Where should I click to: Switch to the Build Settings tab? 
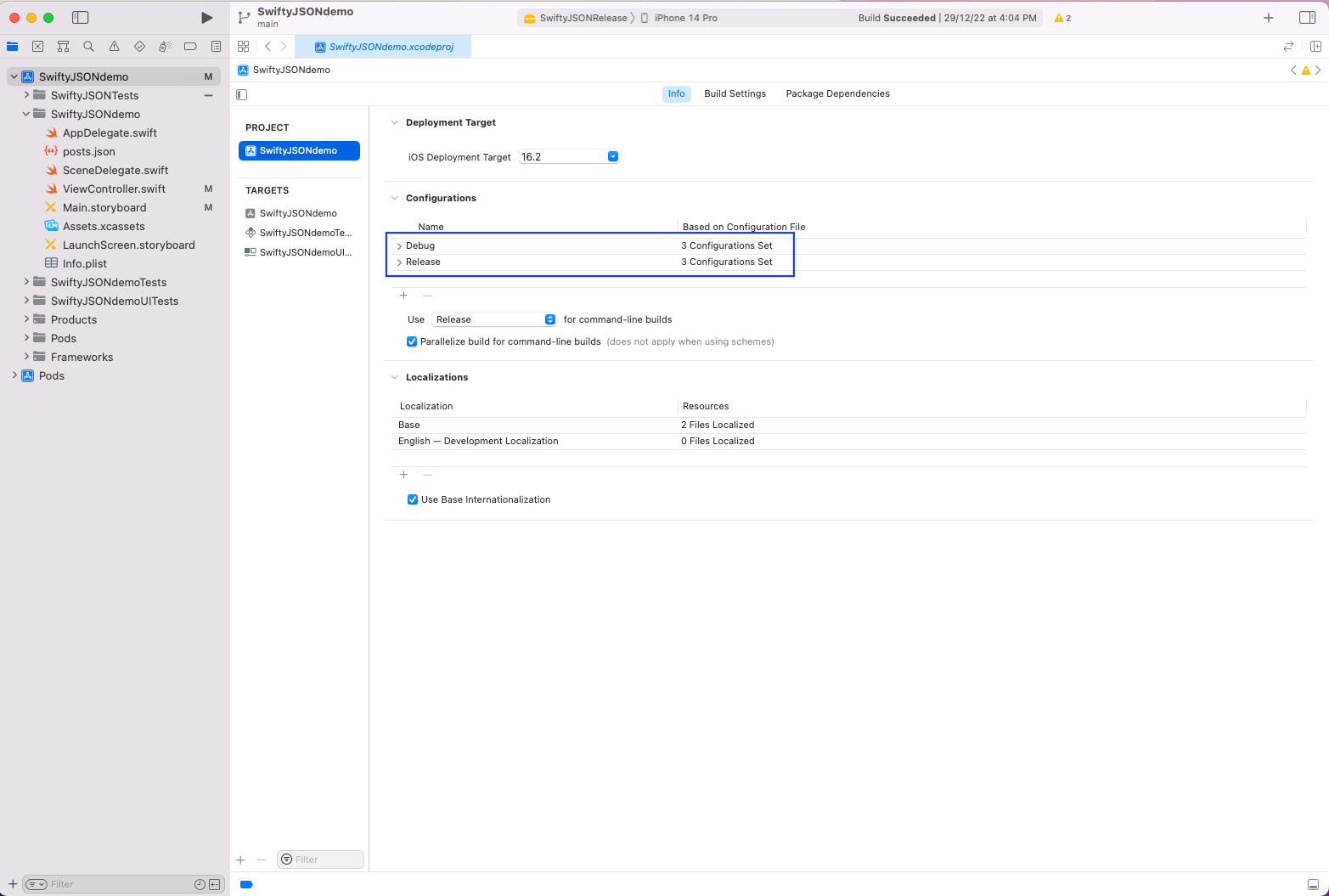pyautogui.click(x=735, y=93)
